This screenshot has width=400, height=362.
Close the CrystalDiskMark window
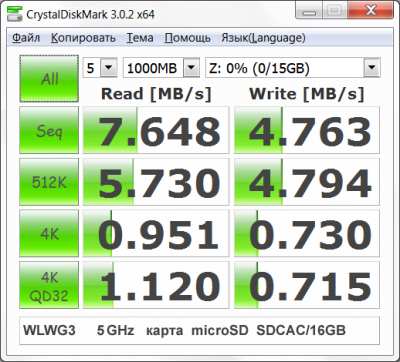point(370,11)
